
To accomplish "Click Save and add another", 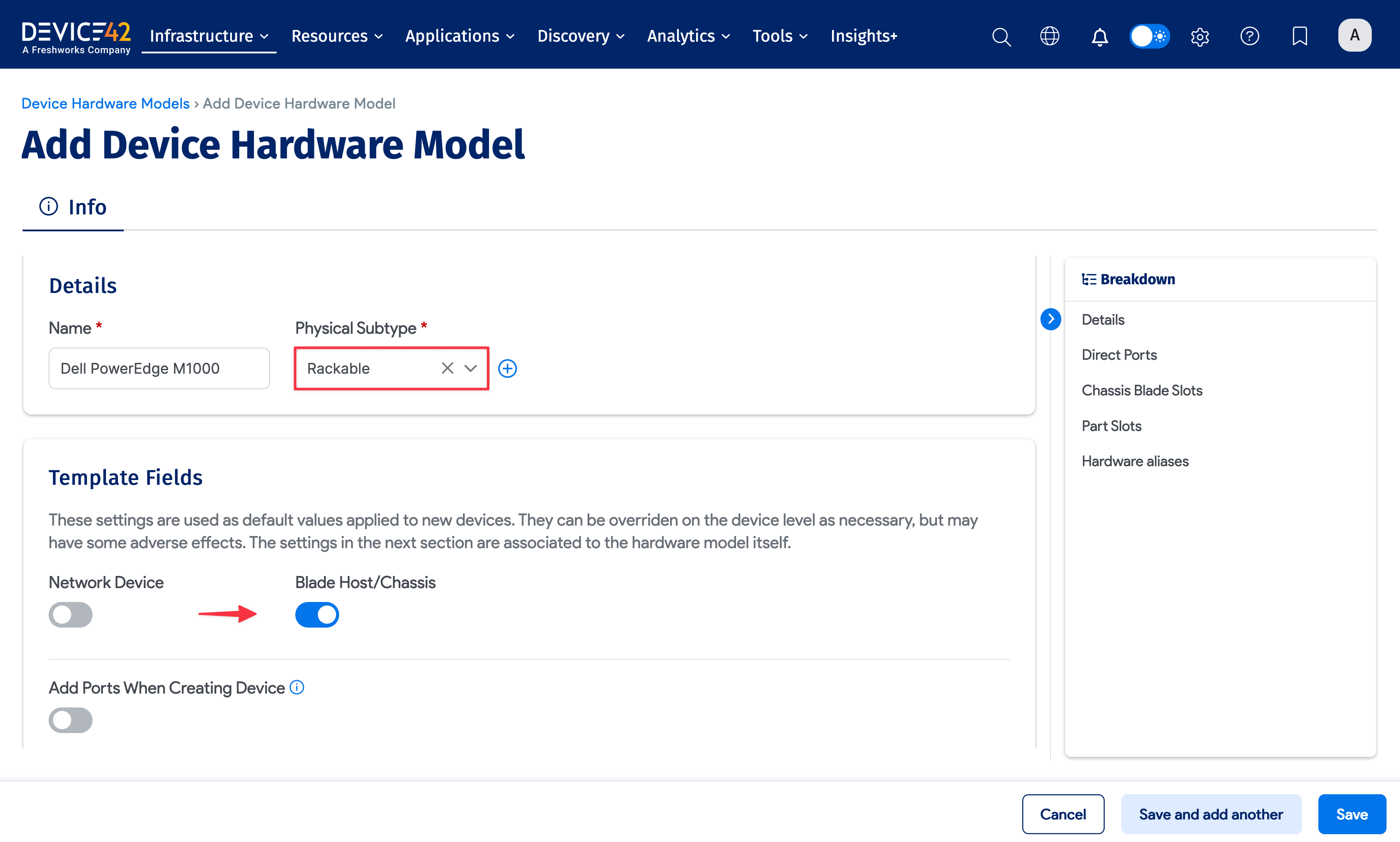I will (1211, 814).
